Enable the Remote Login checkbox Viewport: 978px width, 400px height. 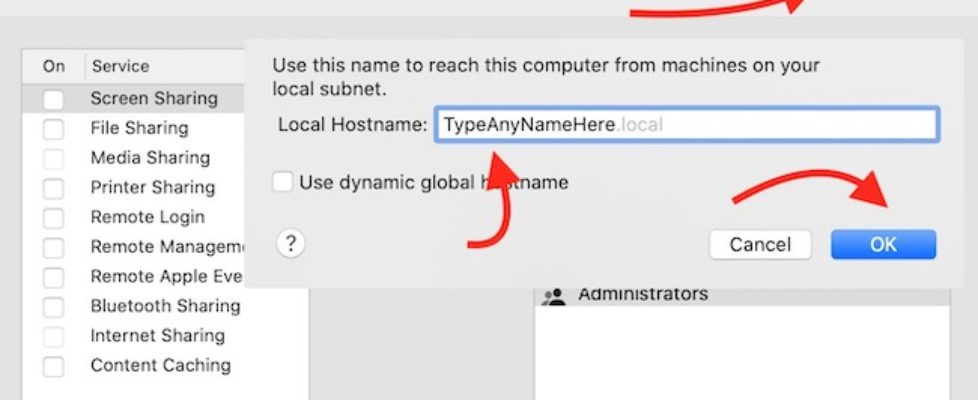[x=53, y=218]
